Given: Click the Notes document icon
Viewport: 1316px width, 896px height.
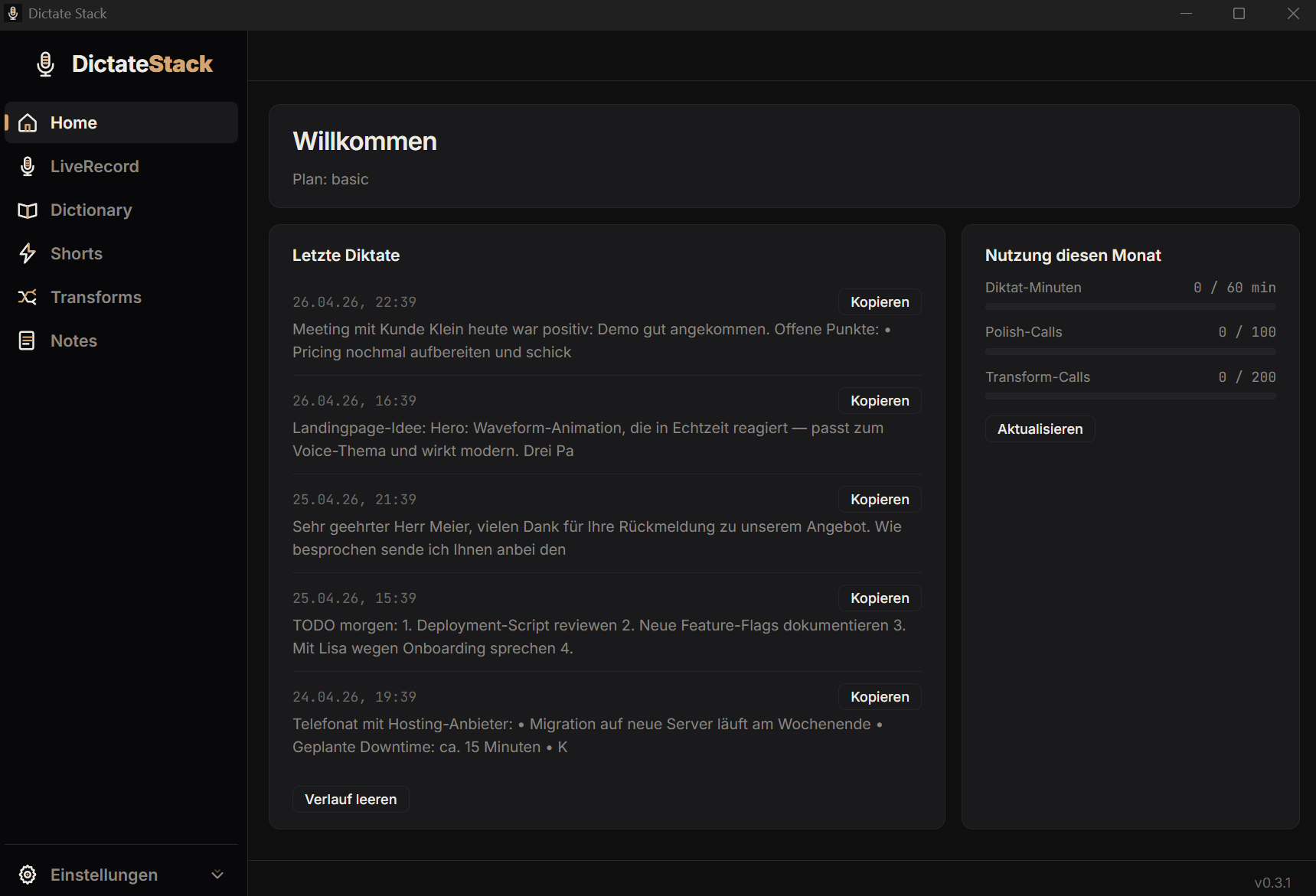Looking at the screenshot, I should pyautogui.click(x=27, y=340).
